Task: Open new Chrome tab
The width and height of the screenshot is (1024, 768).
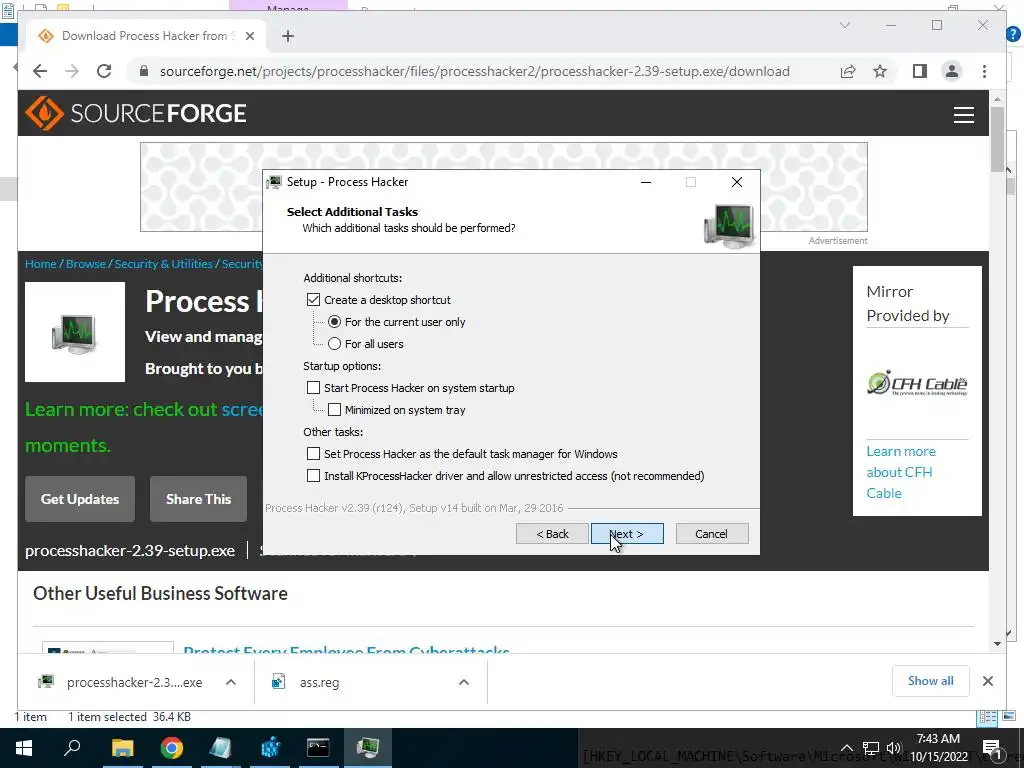Action: [288, 36]
